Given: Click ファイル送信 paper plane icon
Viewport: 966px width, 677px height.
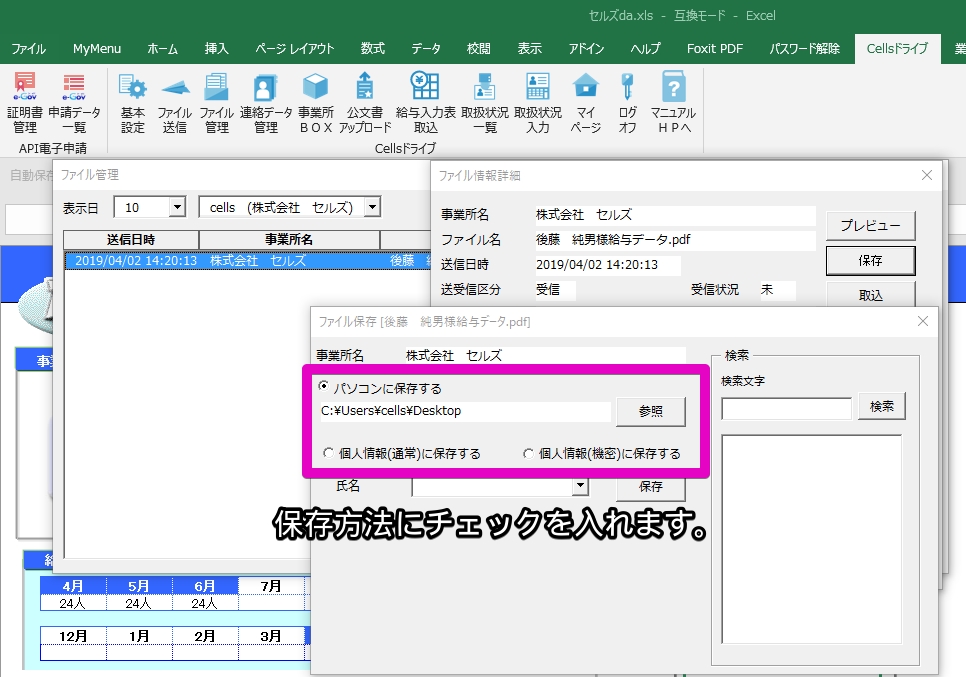Looking at the screenshot, I should 175,102.
